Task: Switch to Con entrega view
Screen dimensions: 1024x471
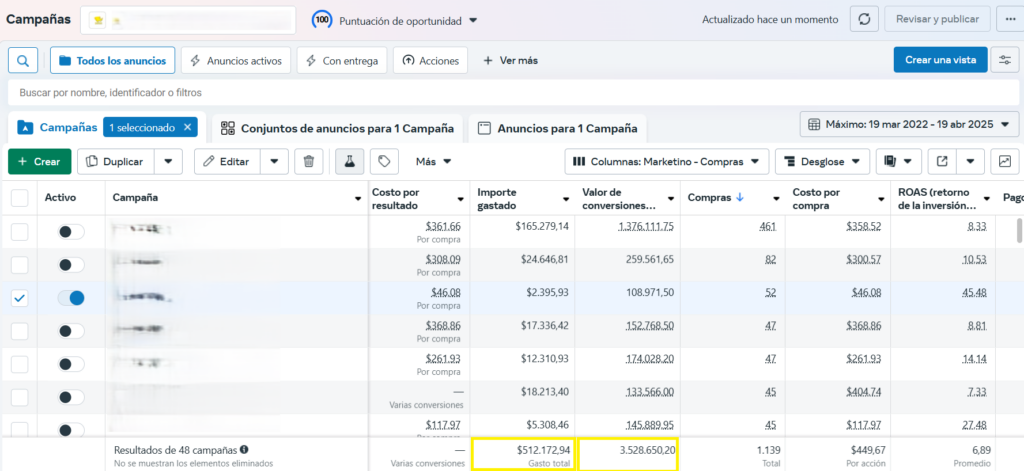Action: tap(342, 61)
